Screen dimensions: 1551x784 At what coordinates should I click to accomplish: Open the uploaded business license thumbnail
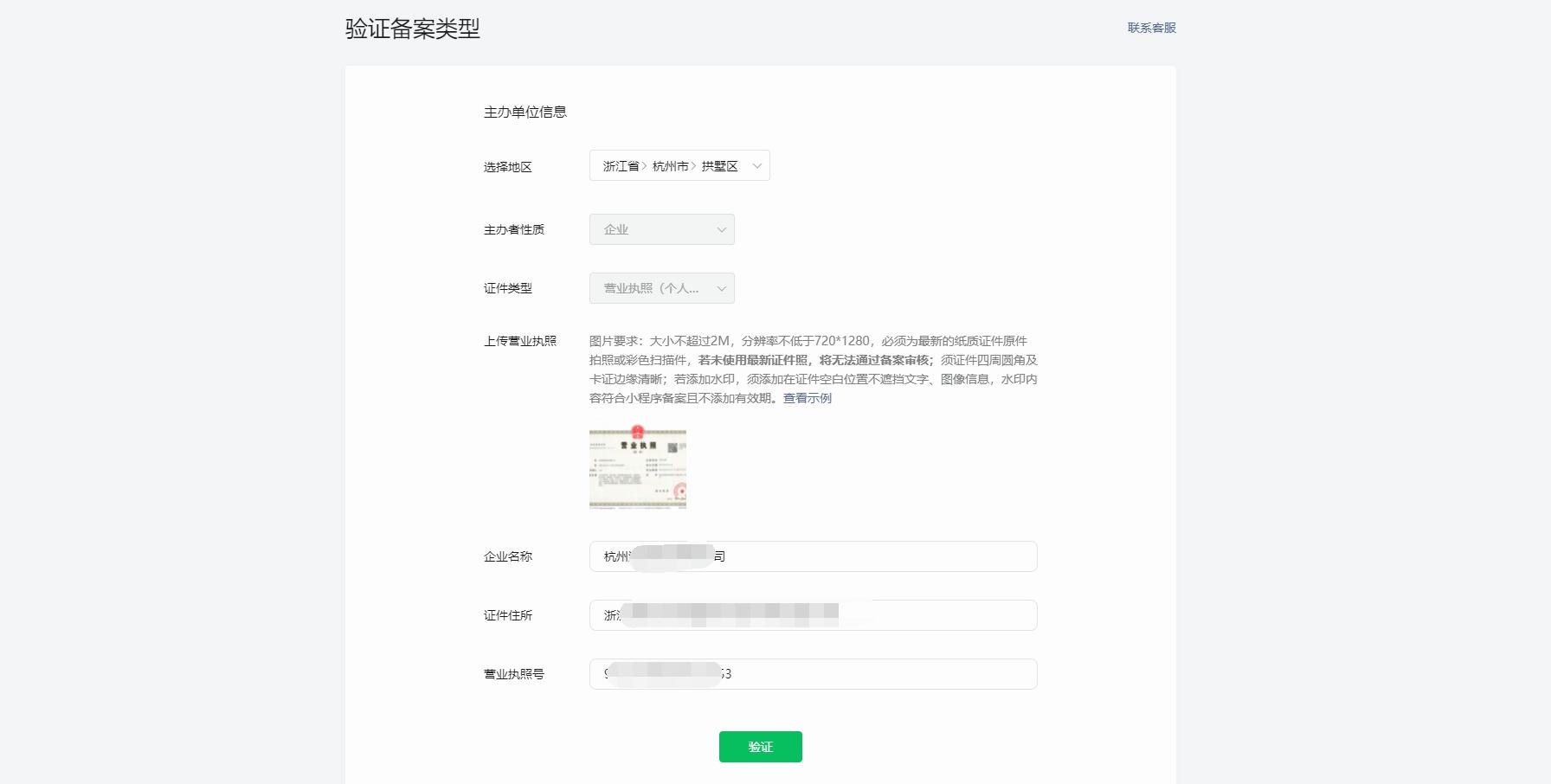click(638, 467)
